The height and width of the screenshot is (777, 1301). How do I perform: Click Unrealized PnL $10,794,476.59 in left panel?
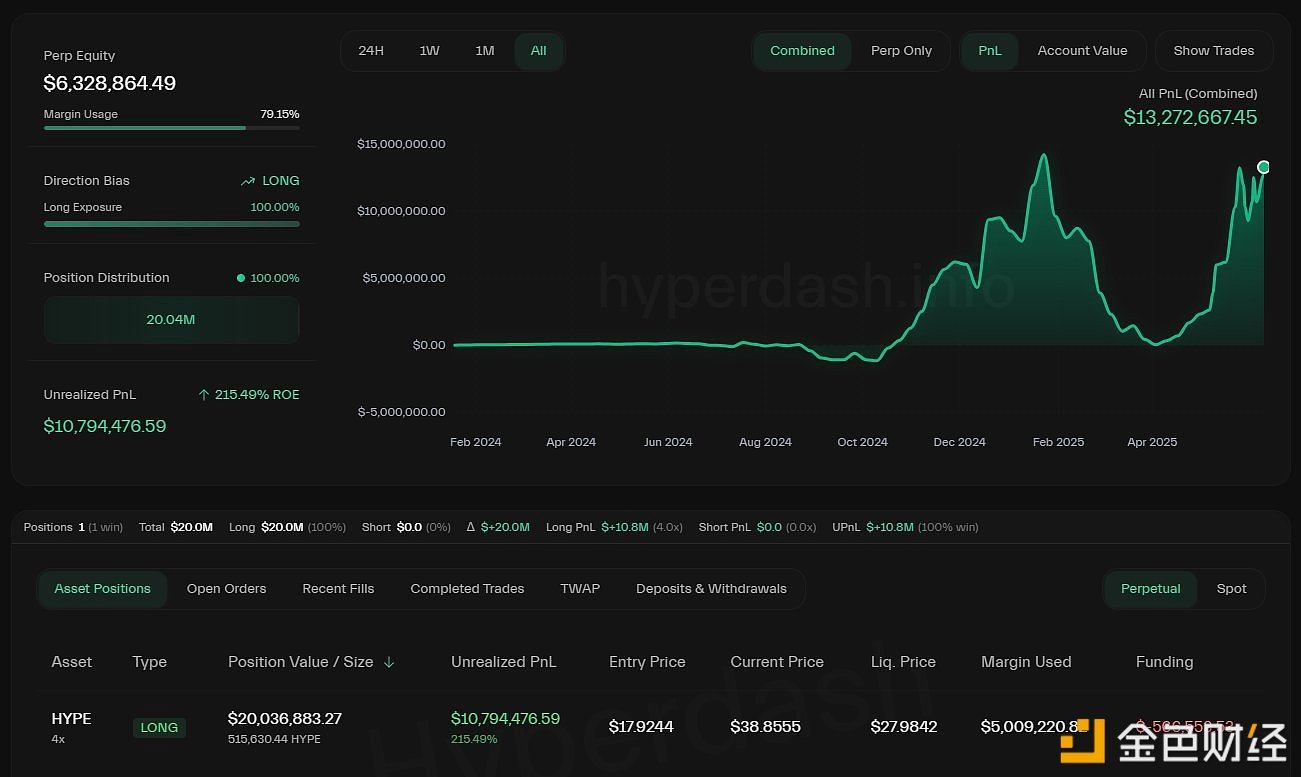tap(105, 426)
